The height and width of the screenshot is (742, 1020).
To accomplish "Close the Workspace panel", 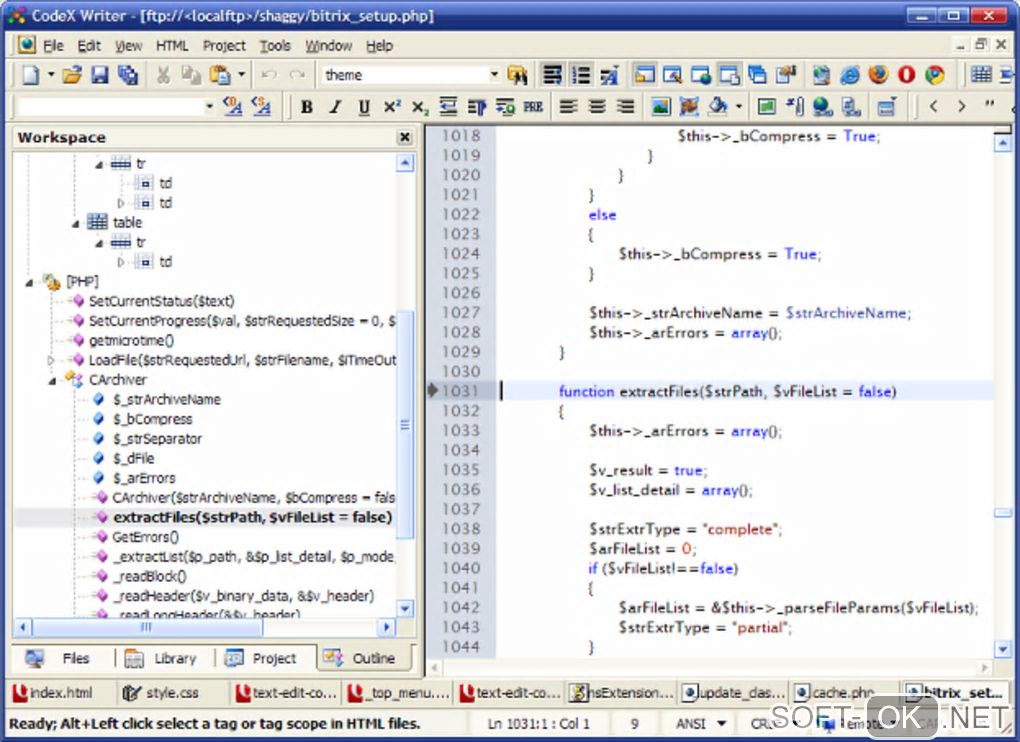I will coord(405,137).
